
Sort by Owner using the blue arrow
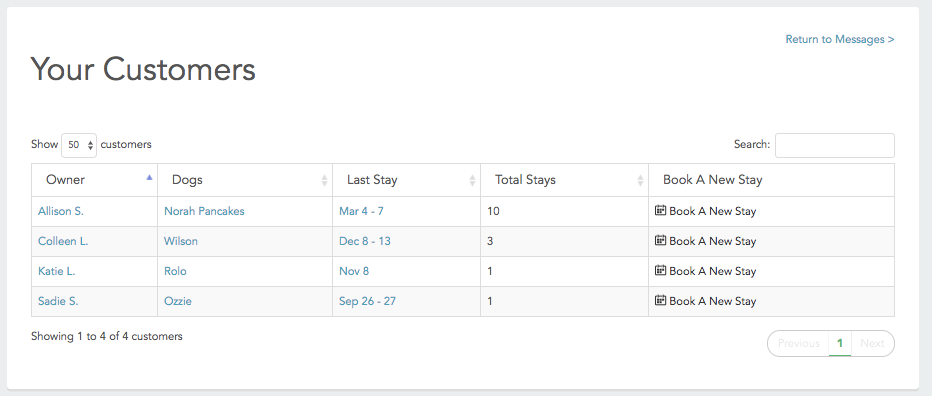tap(149, 177)
